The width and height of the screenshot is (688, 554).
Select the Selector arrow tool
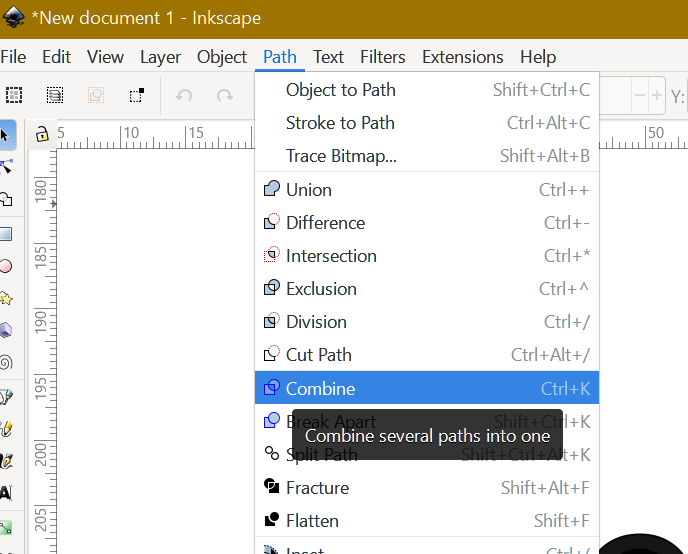[5, 134]
